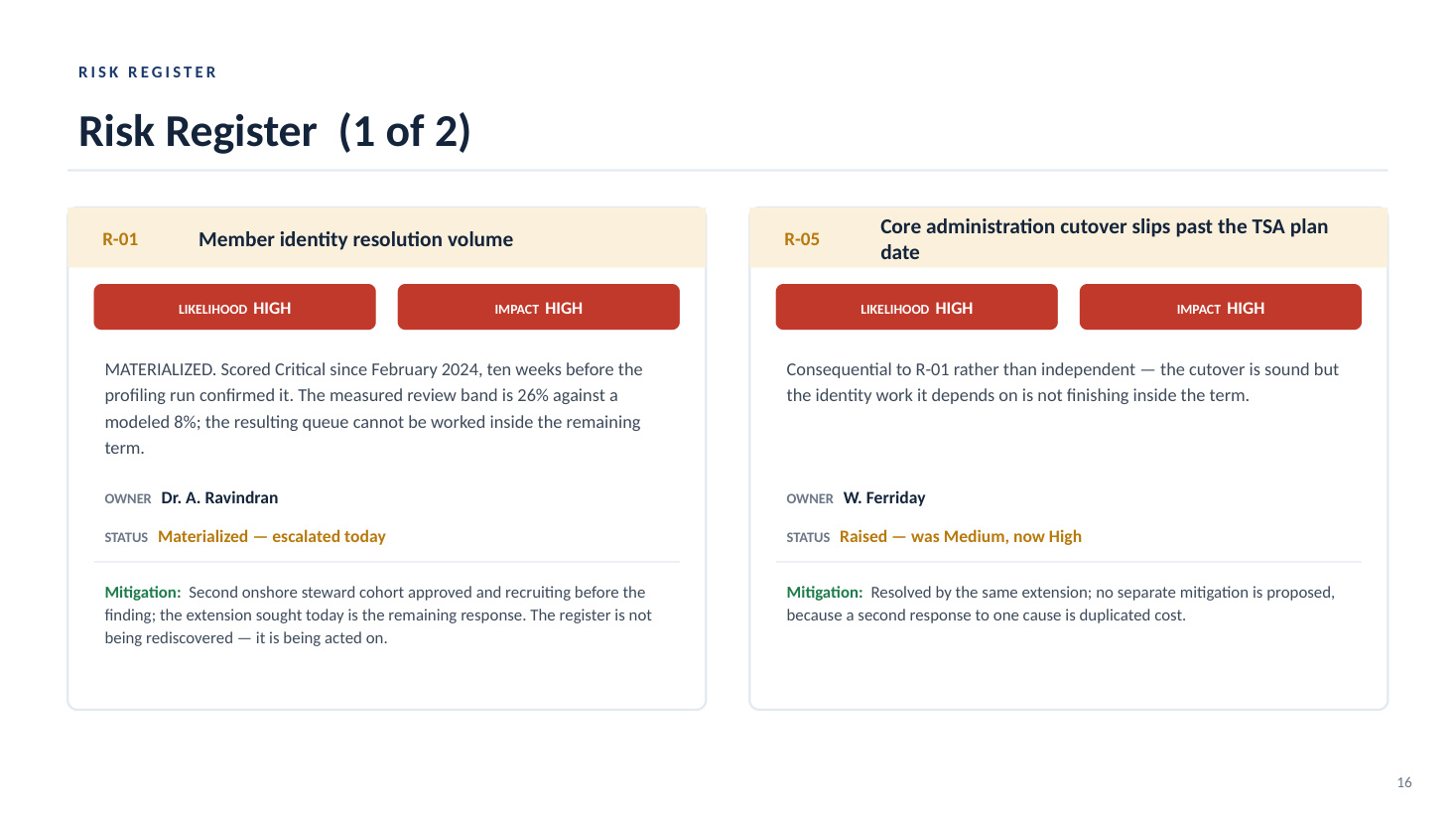Select R-01 Impact HIGH badge
1456x819 pixels.
(x=539, y=307)
